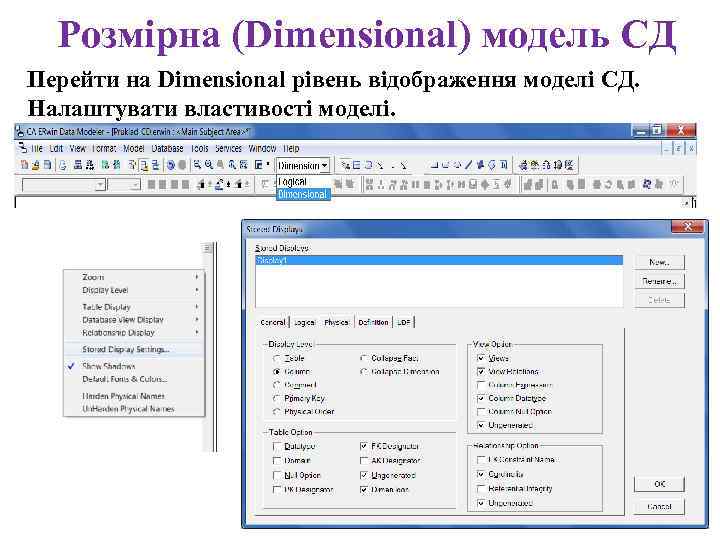The image size is (720, 540).
Task: Select the text box T tool icon
Action: click(x=504, y=165)
